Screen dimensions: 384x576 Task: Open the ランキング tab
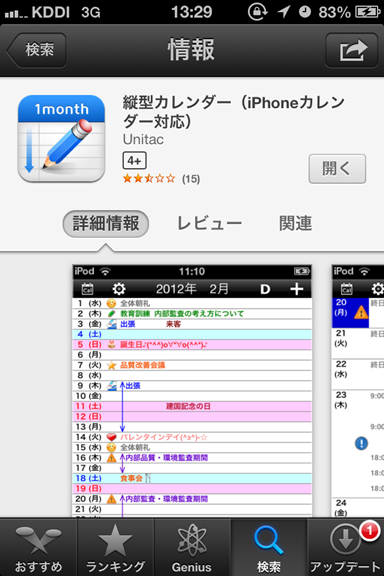coord(115,547)
